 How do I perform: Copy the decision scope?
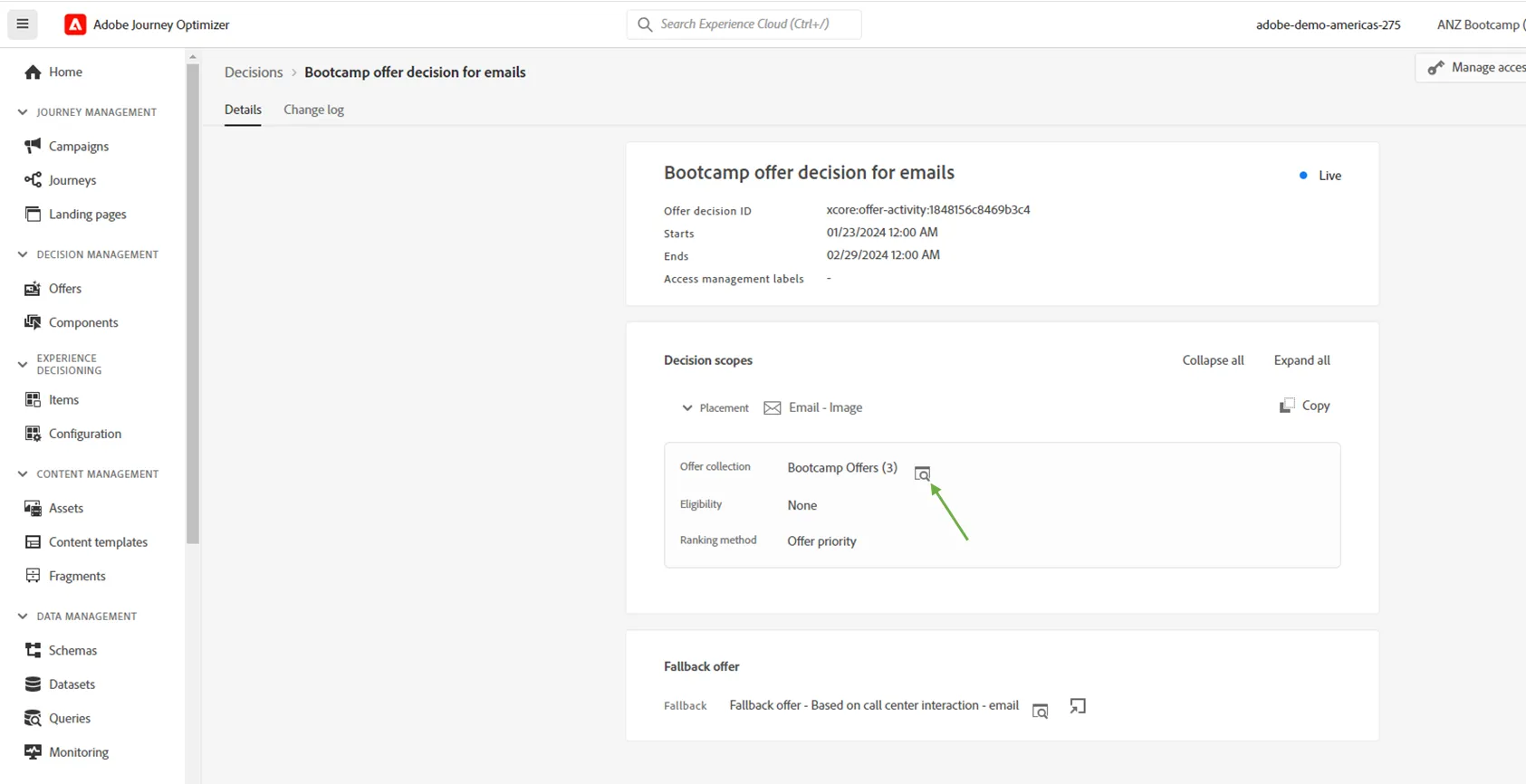pos(1304,406)
